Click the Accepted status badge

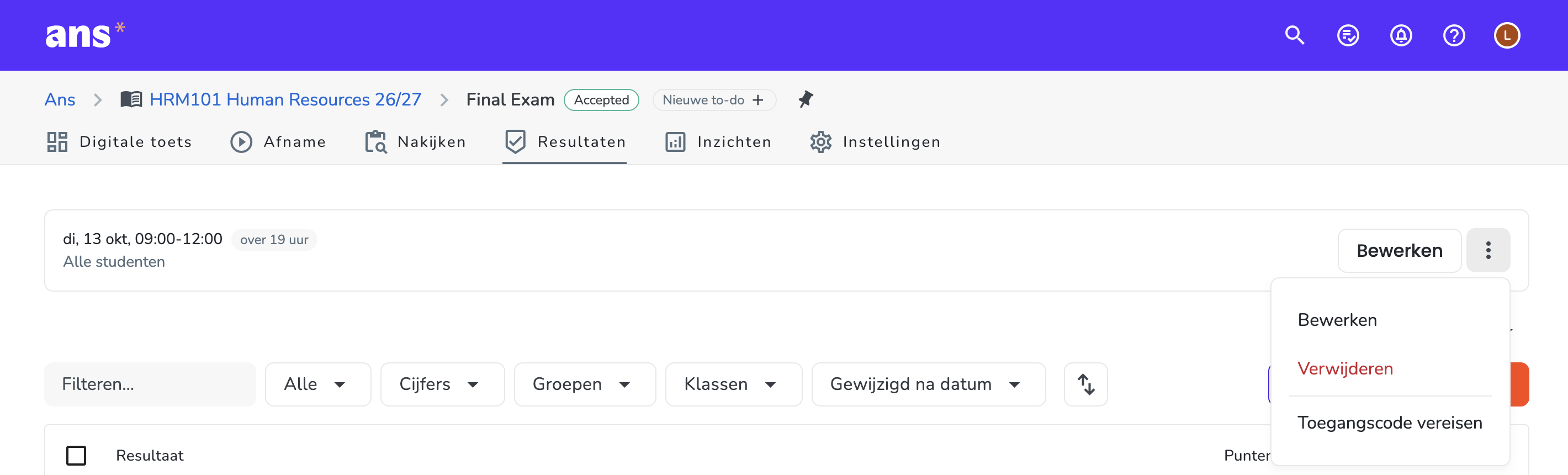tap(601, 100)
